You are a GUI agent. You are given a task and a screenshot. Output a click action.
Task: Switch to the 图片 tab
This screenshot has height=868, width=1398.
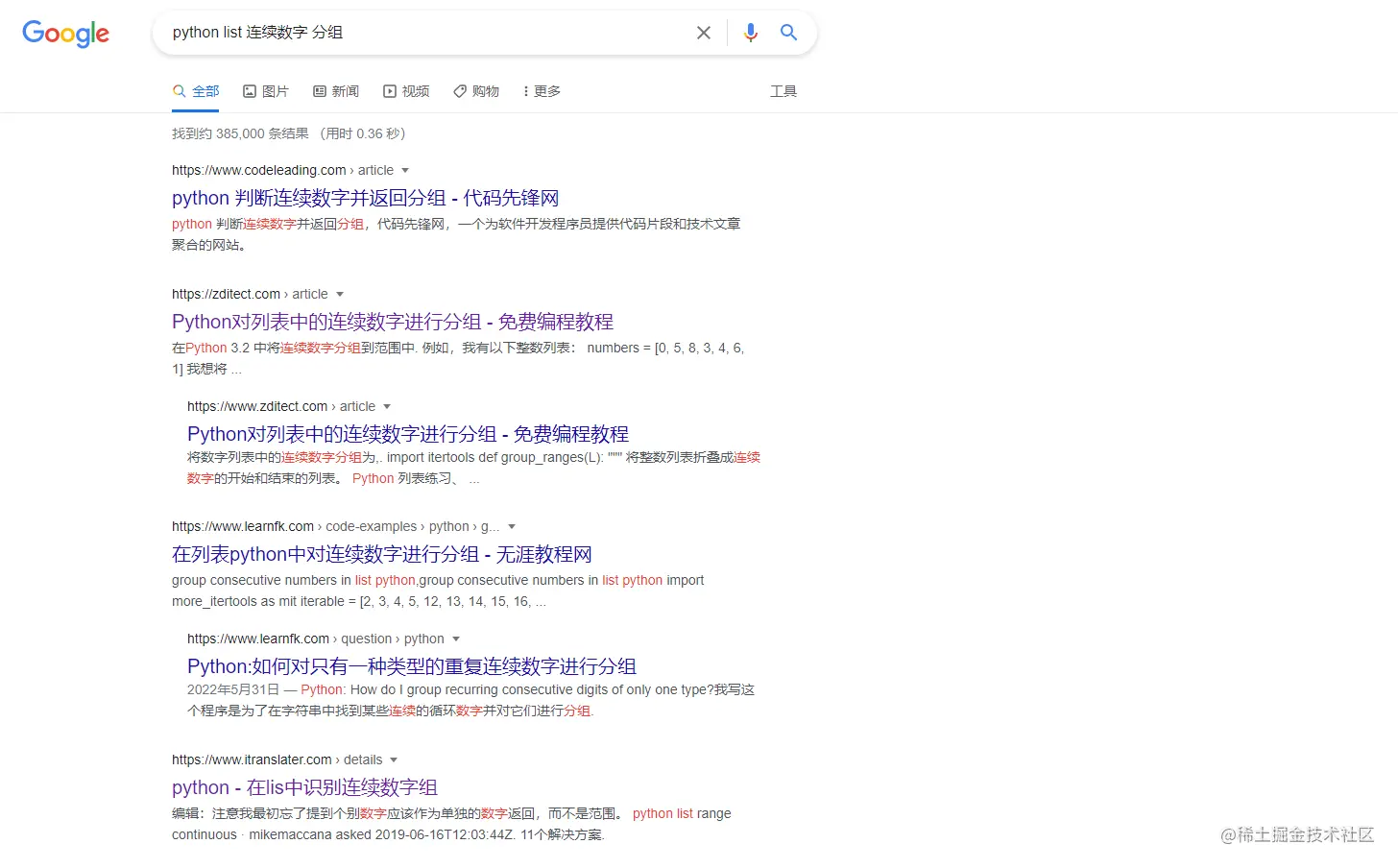pos(266,91)
